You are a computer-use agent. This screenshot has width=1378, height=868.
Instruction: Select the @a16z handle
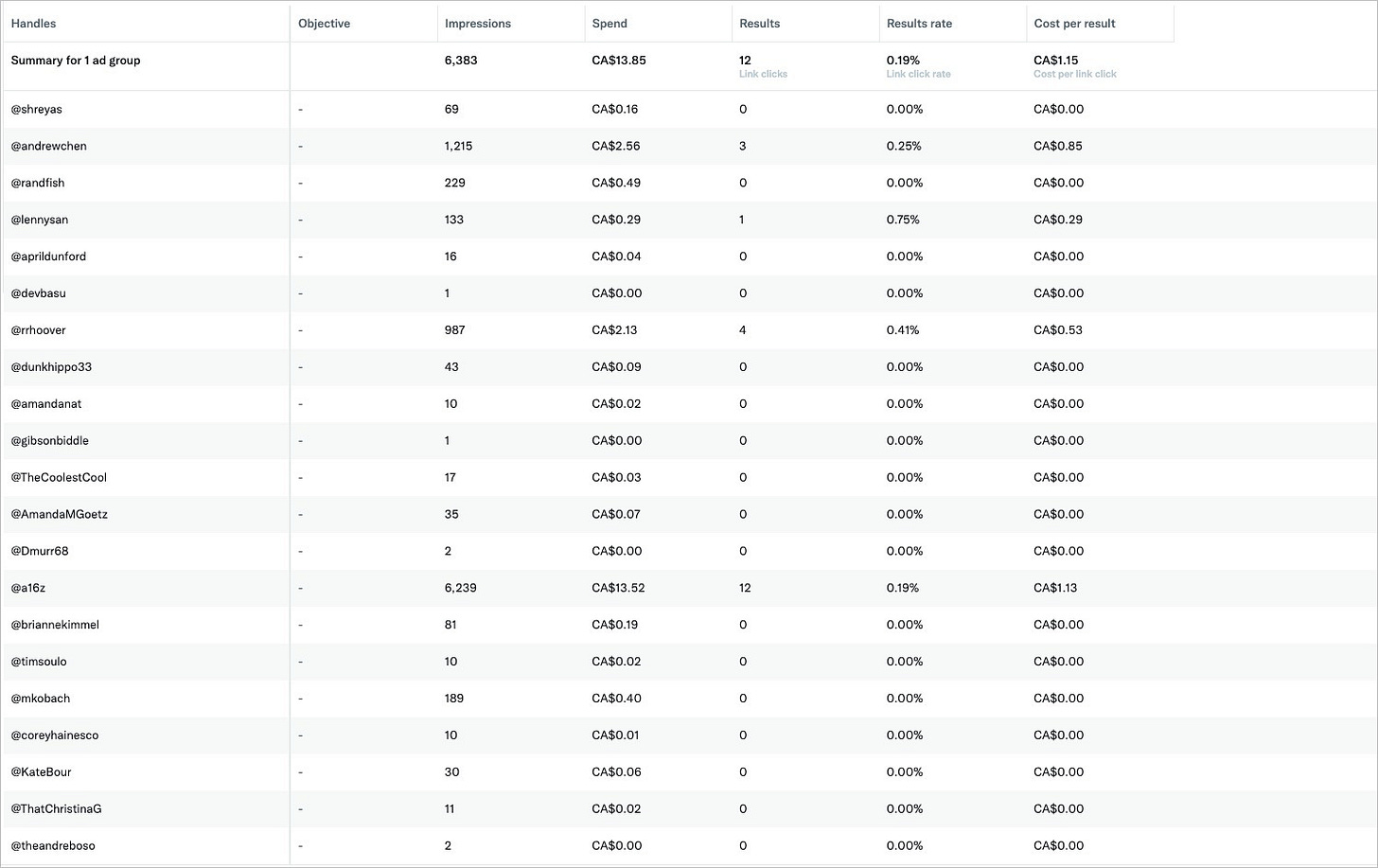(x=28, y=589)
